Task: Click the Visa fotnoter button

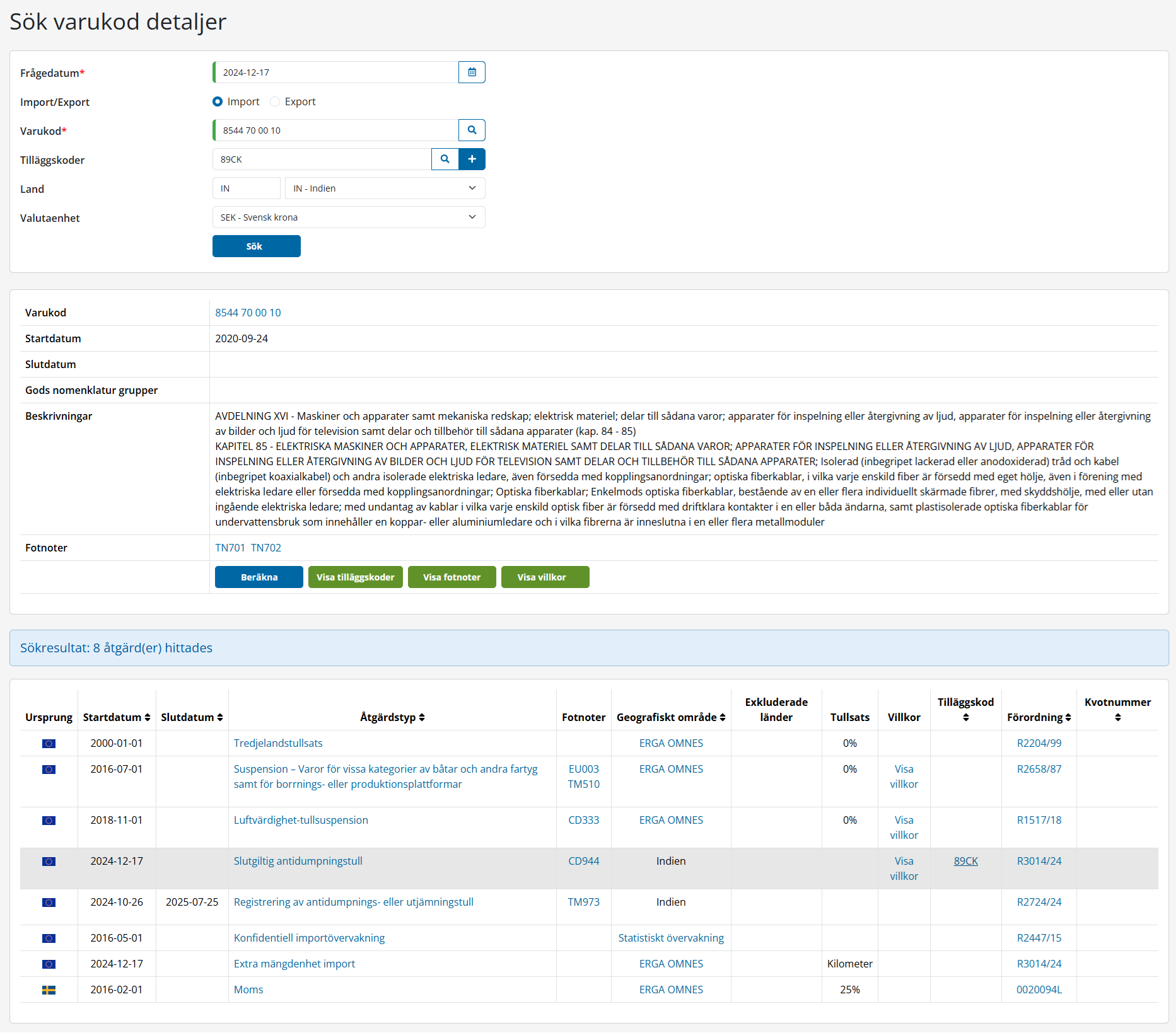Action: pyautogui.click(x=451, y=577)
